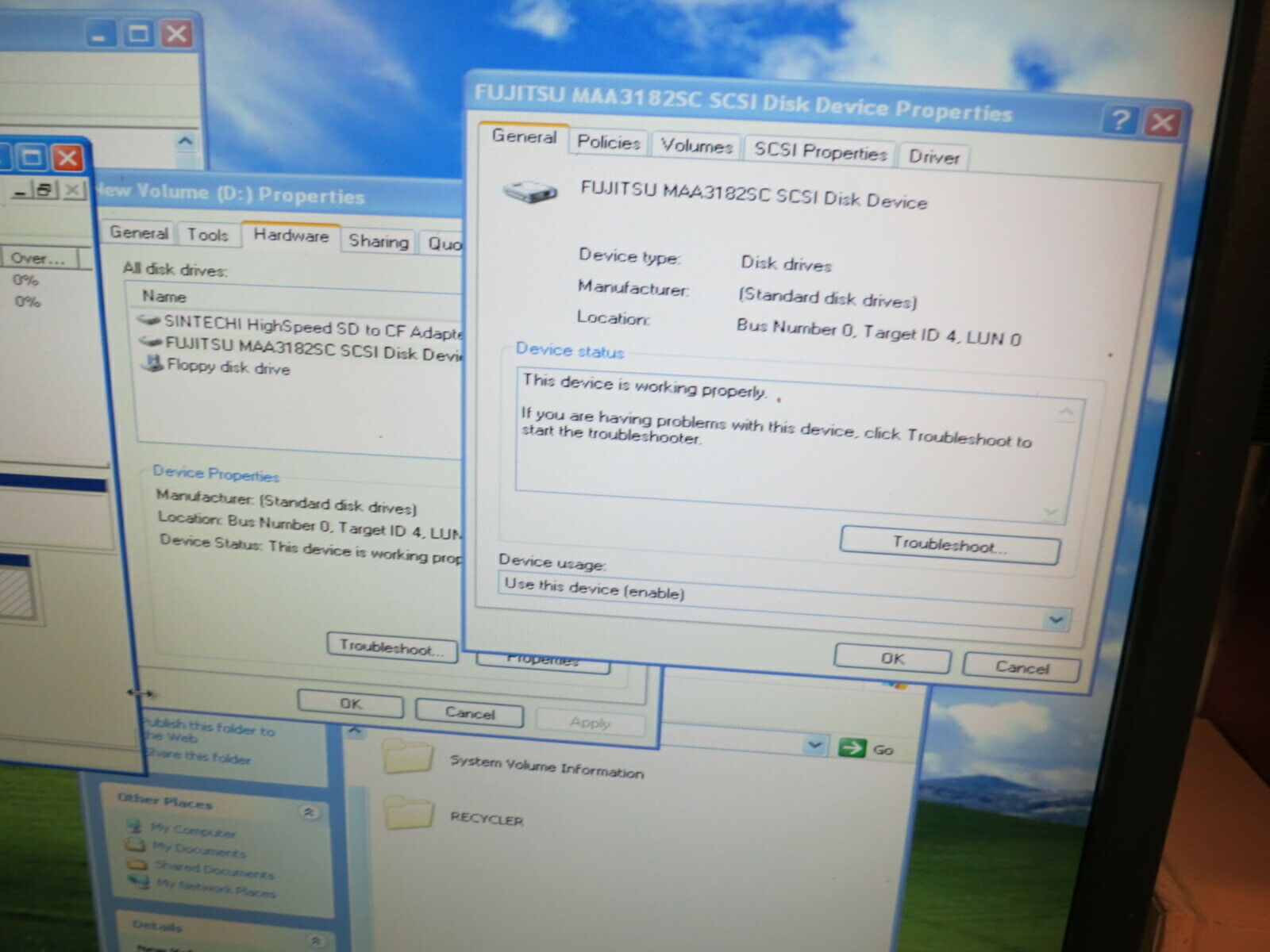Viewport: 1270px width, 952px height.
Task: Select Hardware tab in Volume properties
Action: pyautogui.click(x=291, y=236)
